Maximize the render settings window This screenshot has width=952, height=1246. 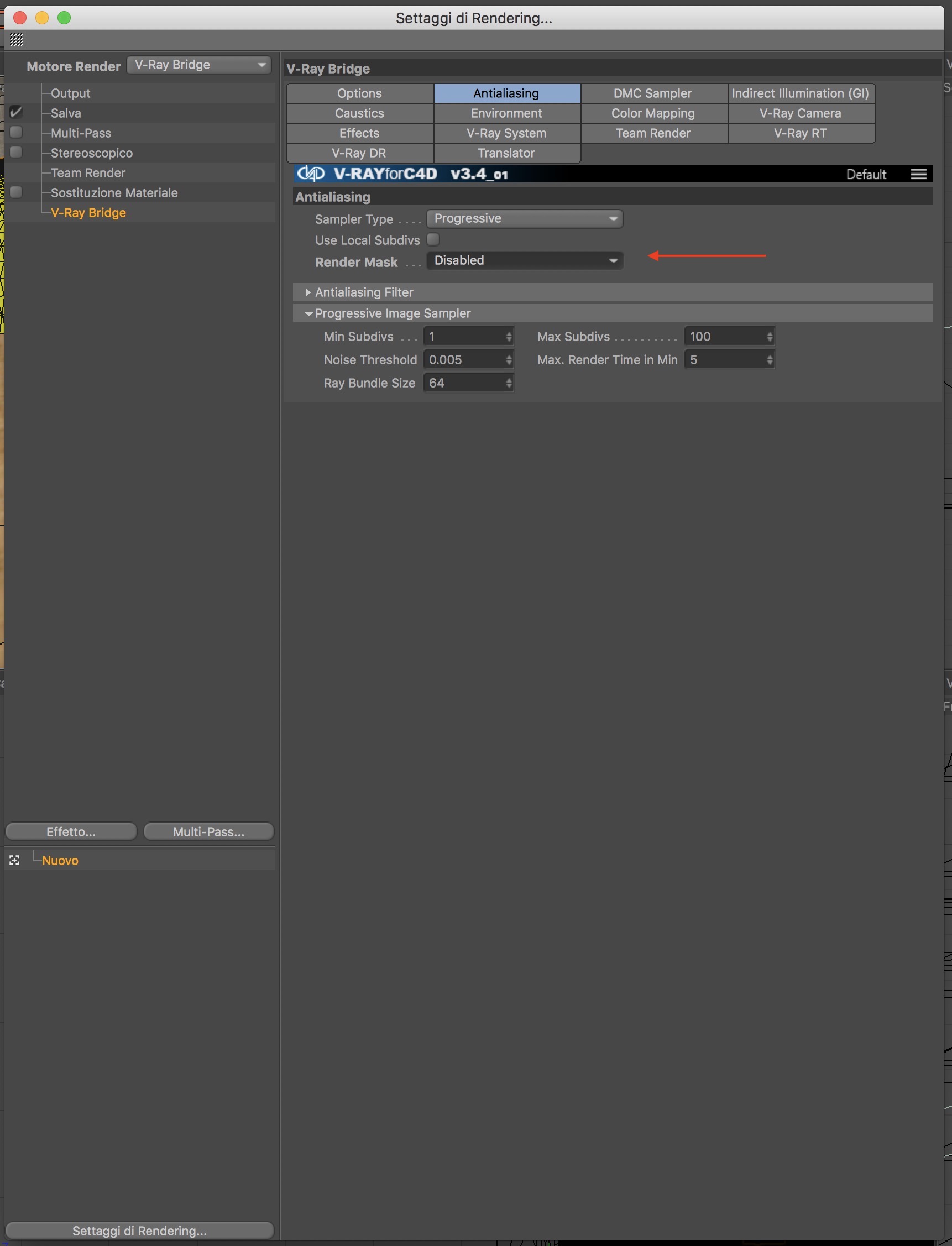click(x=65, y=18)
